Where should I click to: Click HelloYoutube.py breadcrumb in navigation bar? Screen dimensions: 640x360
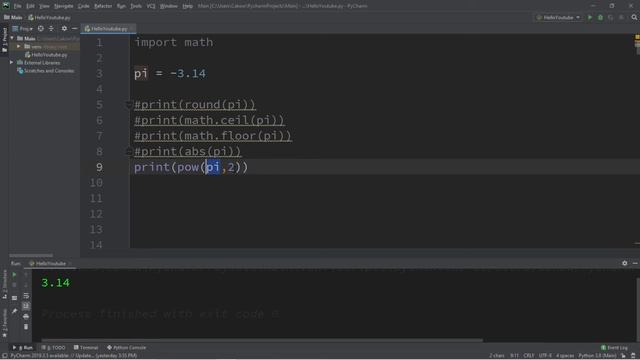pyautogui.click(x=49, y=18)
